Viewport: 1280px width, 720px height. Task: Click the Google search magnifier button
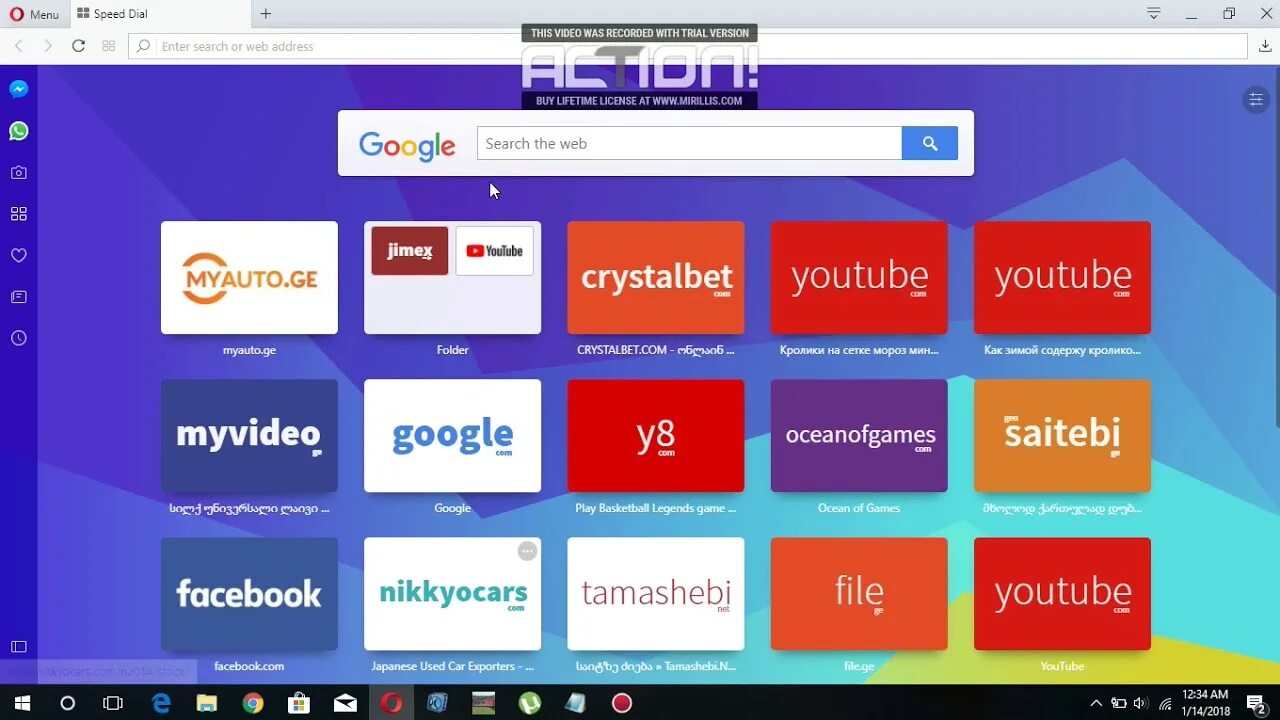click(930, 143)
